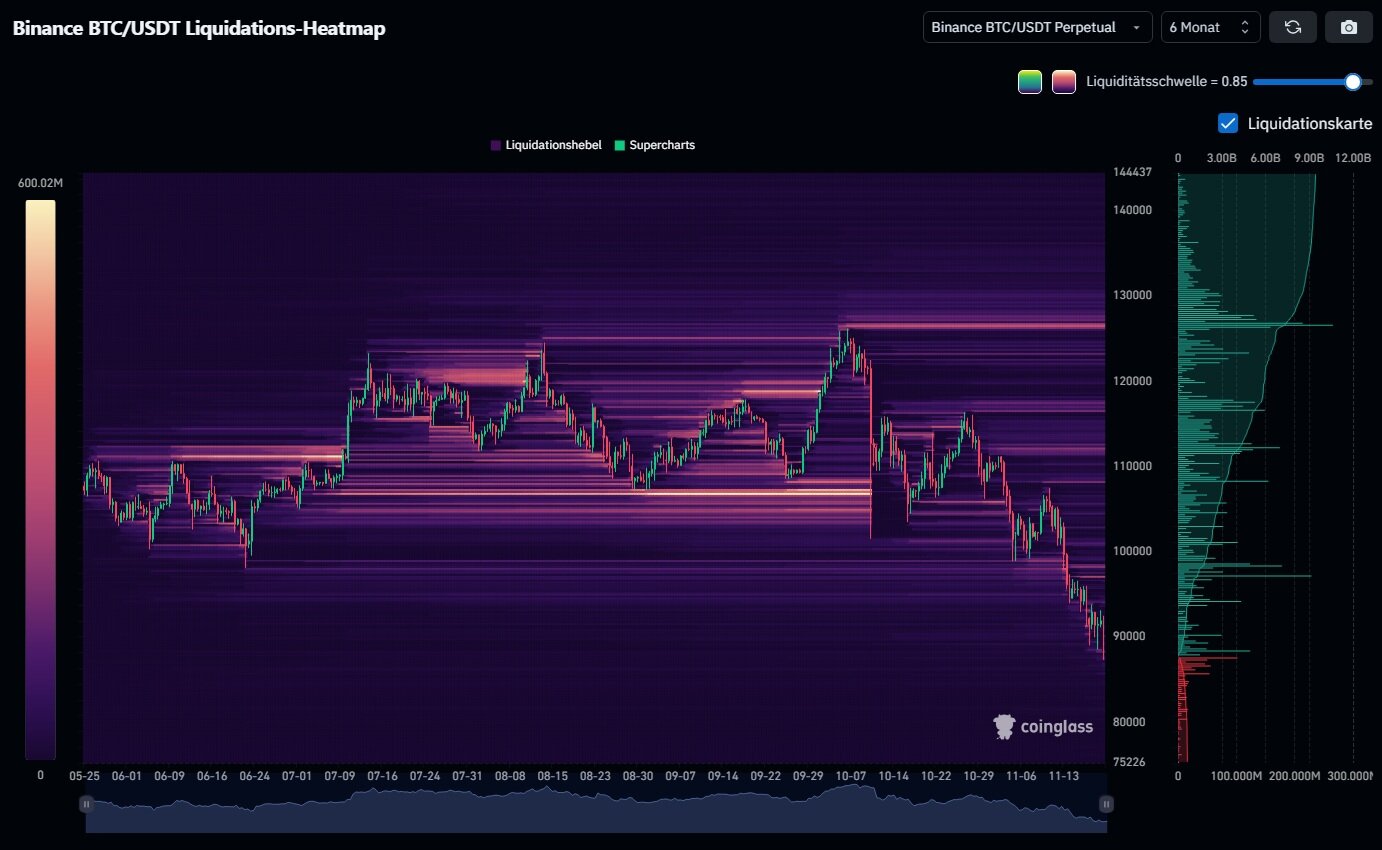The height and width of the screenshot is (850, 1382).
Task: Click the left handle of the time navigator
Action: (x=87, y=803)
